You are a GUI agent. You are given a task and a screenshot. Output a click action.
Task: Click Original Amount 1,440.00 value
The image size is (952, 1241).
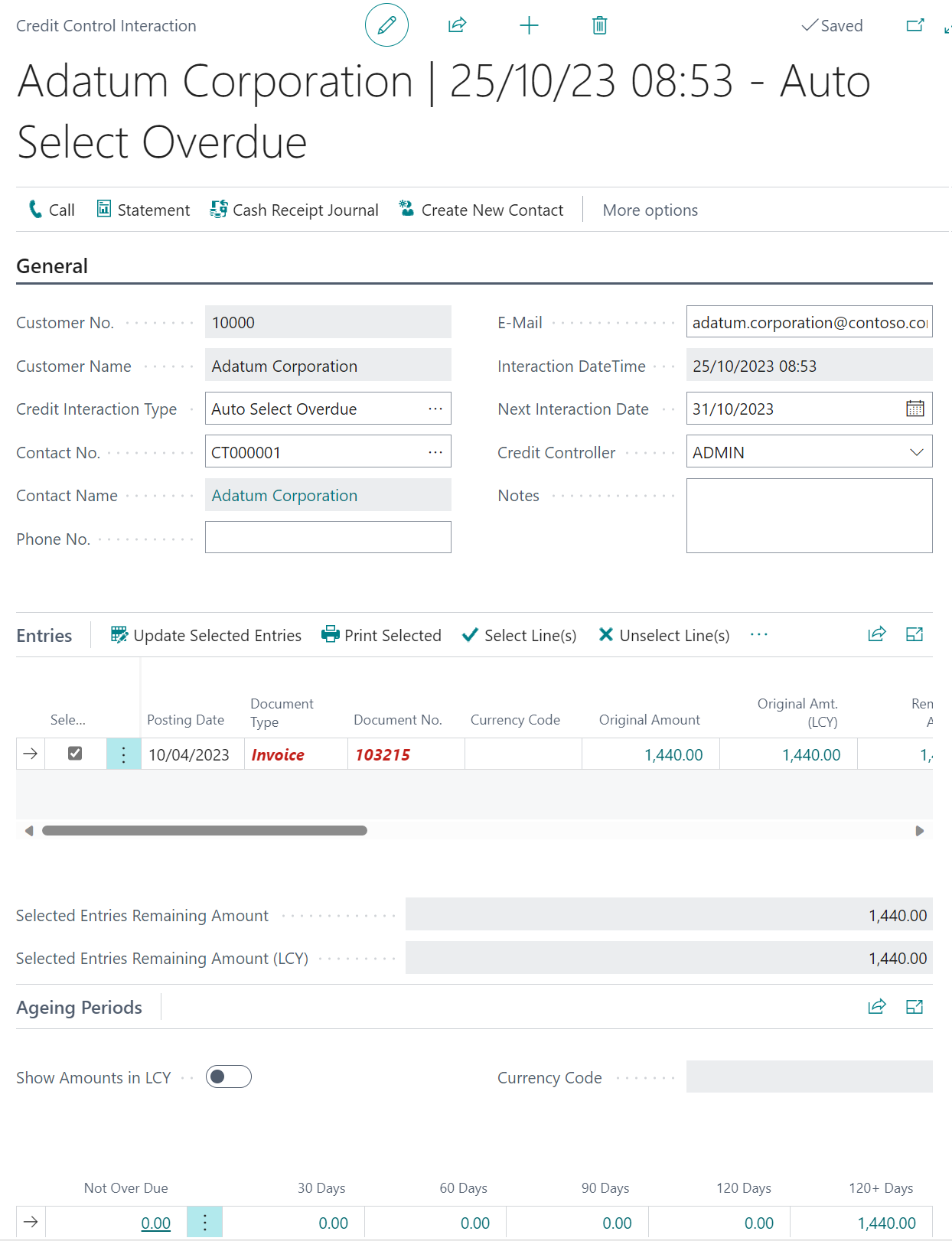tap(673, 754)
